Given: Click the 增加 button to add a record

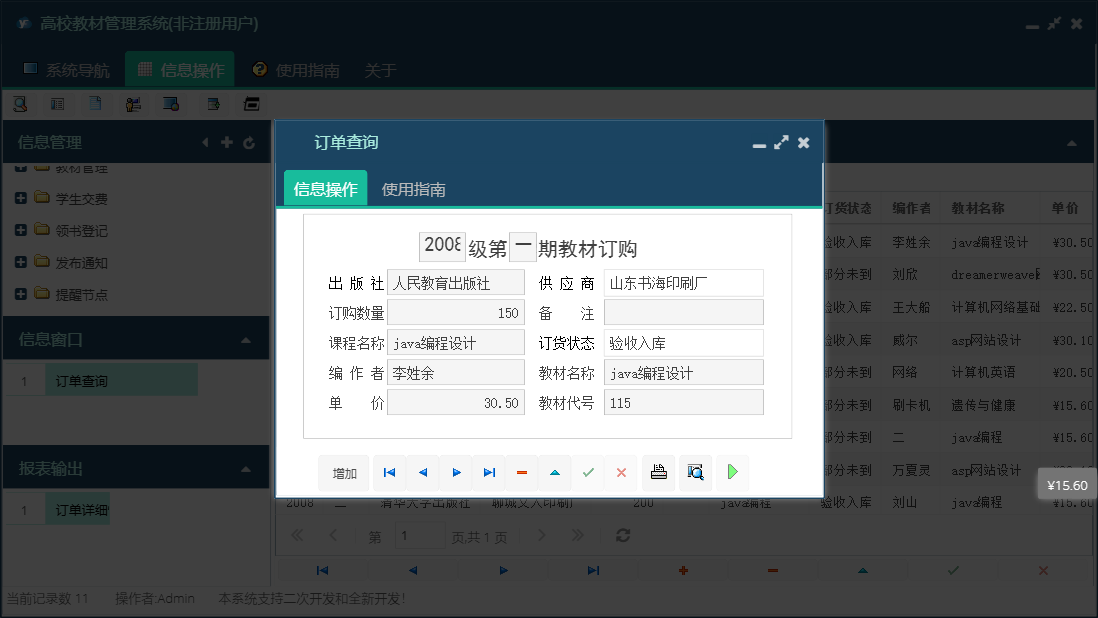Looking at the screenshot, I should [x=343, y=472].
